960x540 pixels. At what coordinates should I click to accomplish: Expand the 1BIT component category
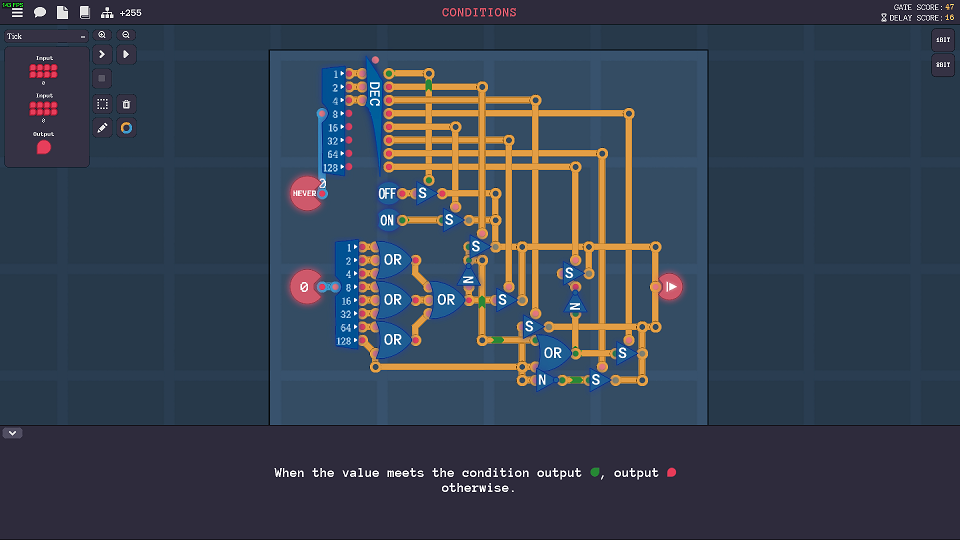pyautogui.click(x=942, y=40)
